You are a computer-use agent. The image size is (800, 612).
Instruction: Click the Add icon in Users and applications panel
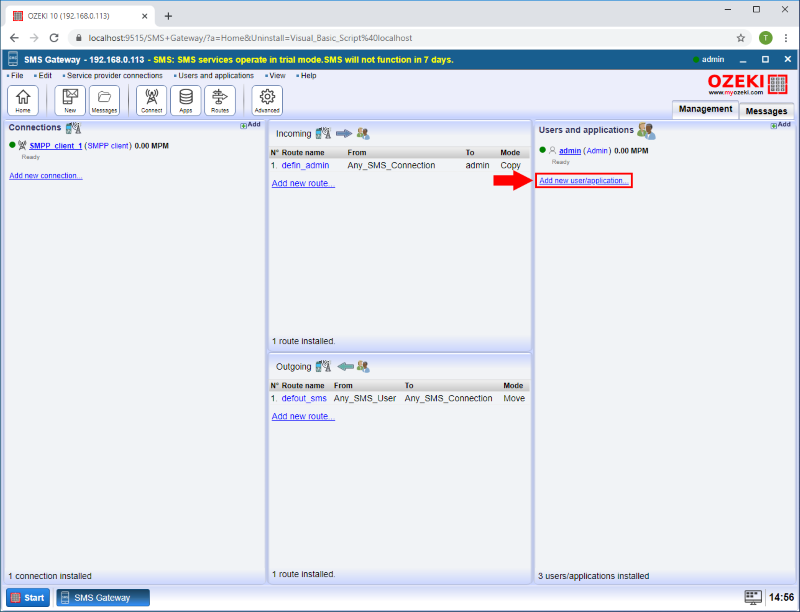tap(781, 125)
